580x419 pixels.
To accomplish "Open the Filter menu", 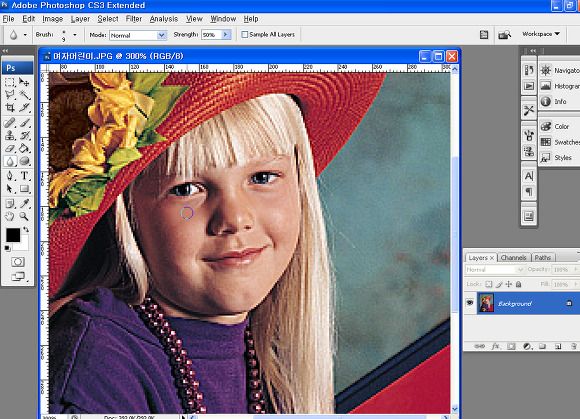I will pyautogui.click(x=134, y=19).
